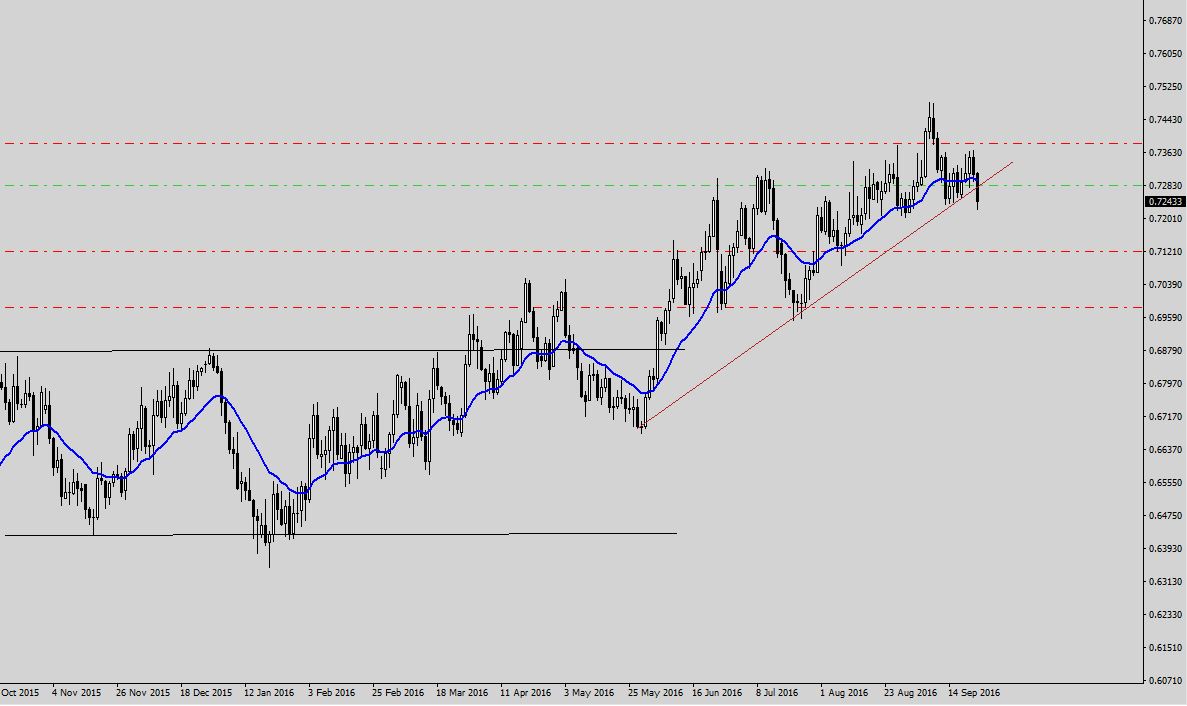Click the 0.75250 price axis label

(1166, 86)
